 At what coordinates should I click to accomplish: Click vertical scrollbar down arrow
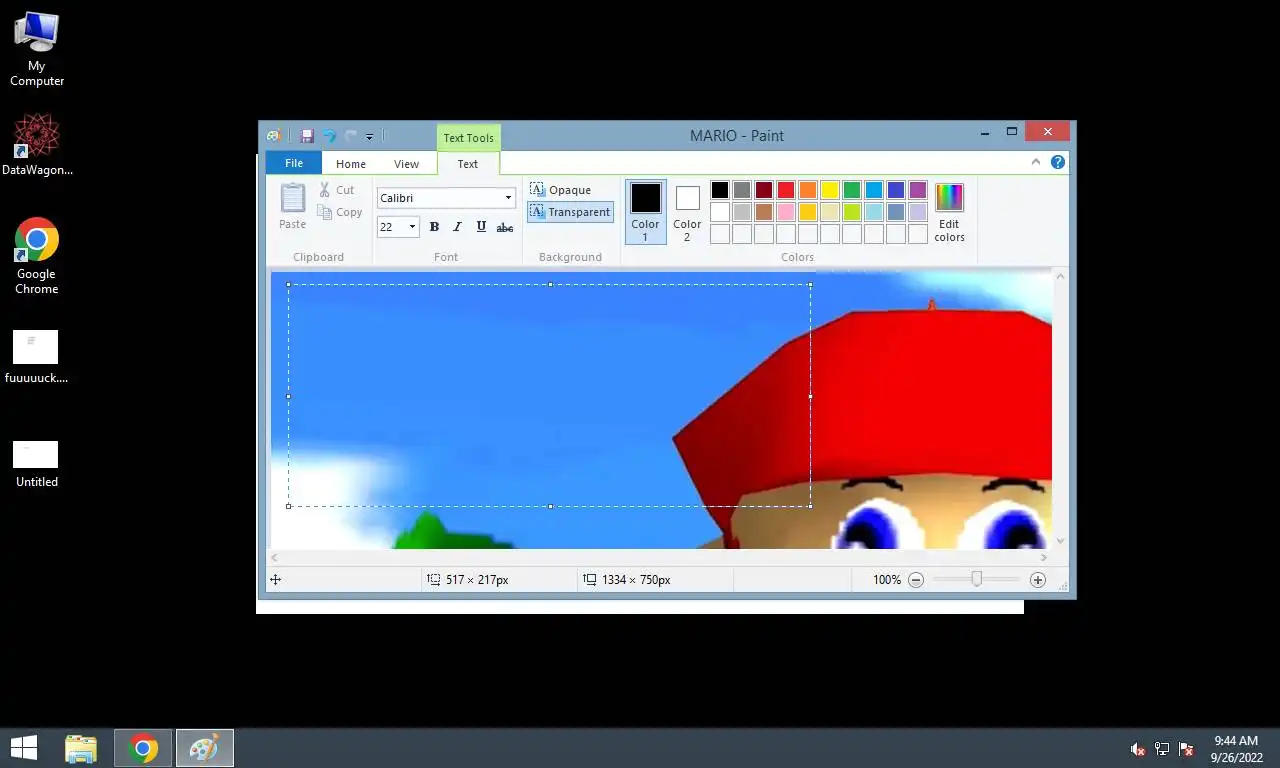[1061, 541]
